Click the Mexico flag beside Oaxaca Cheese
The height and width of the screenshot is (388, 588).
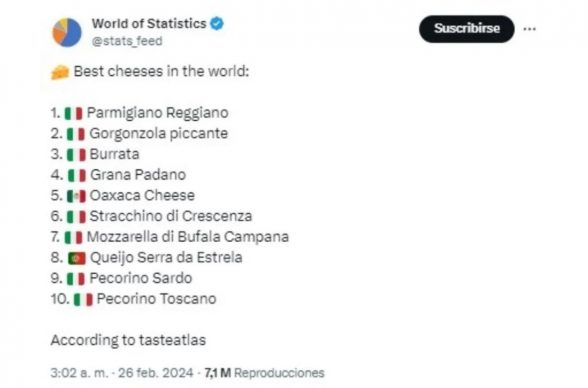point(76,196)
